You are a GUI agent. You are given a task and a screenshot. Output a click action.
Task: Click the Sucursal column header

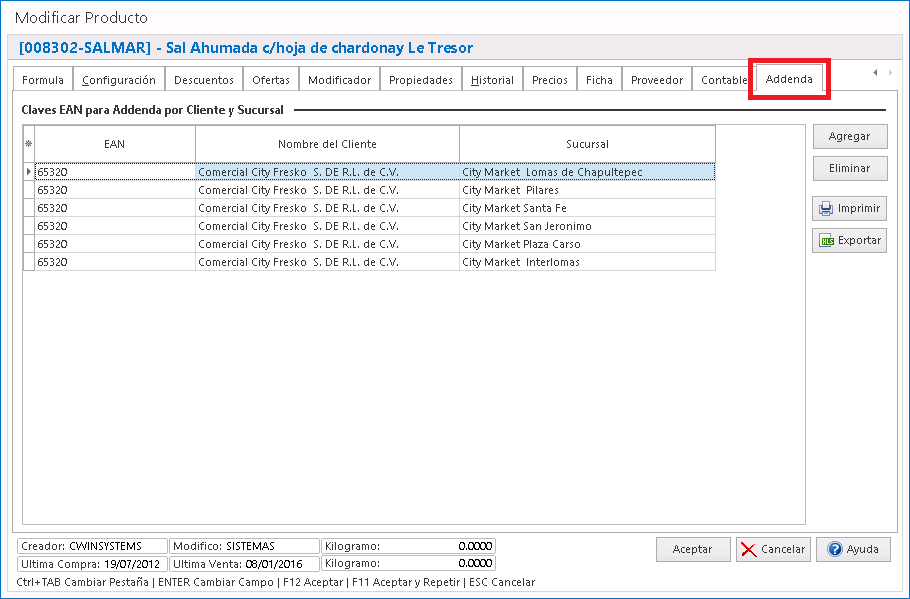click(x=586, y=143)
